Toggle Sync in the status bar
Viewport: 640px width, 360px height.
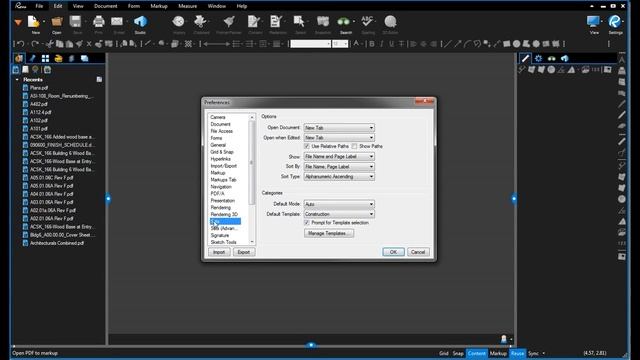tap(533, 353)
